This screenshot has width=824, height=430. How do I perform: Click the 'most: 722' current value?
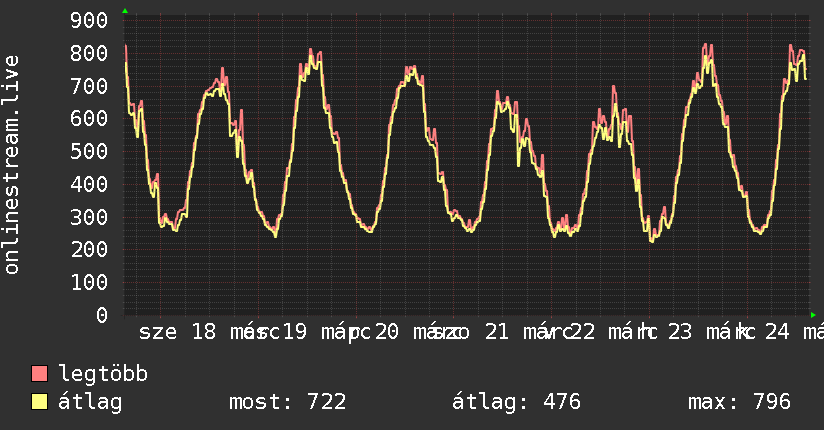[x=288, y=402]
